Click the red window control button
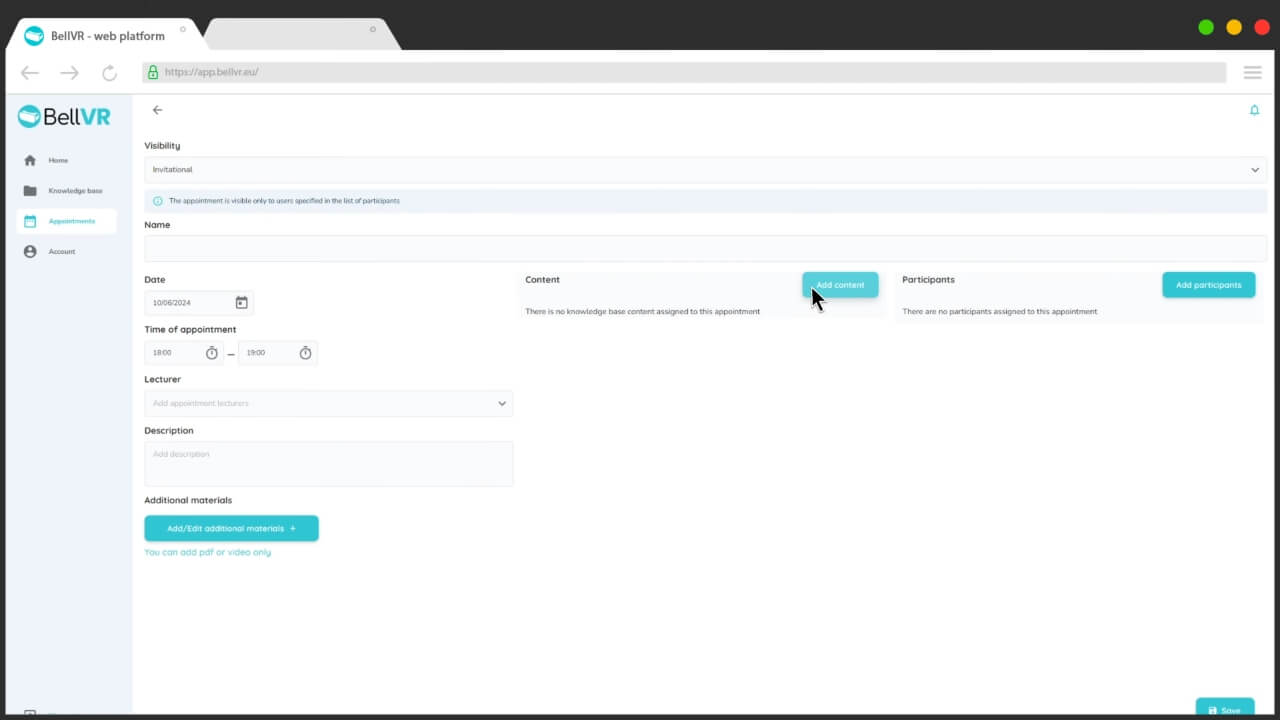Image resolution: width=1280 pixels, height=720 pixels. [x=1261, y=27]
